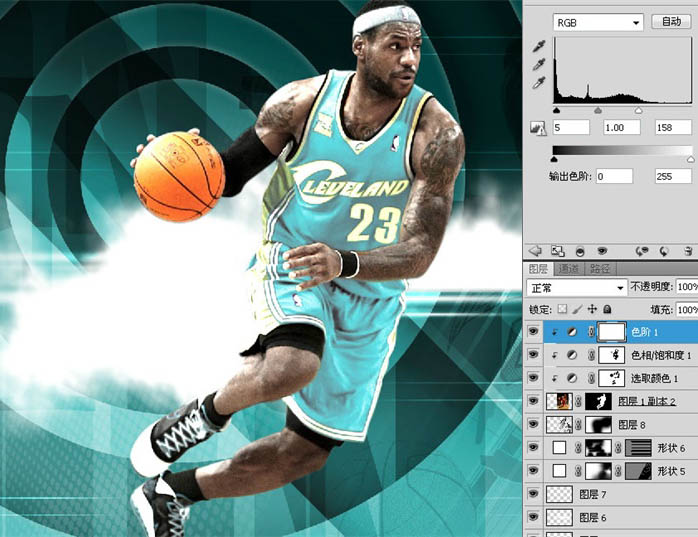Toggle lock all padlock icon

coord(607,309)
